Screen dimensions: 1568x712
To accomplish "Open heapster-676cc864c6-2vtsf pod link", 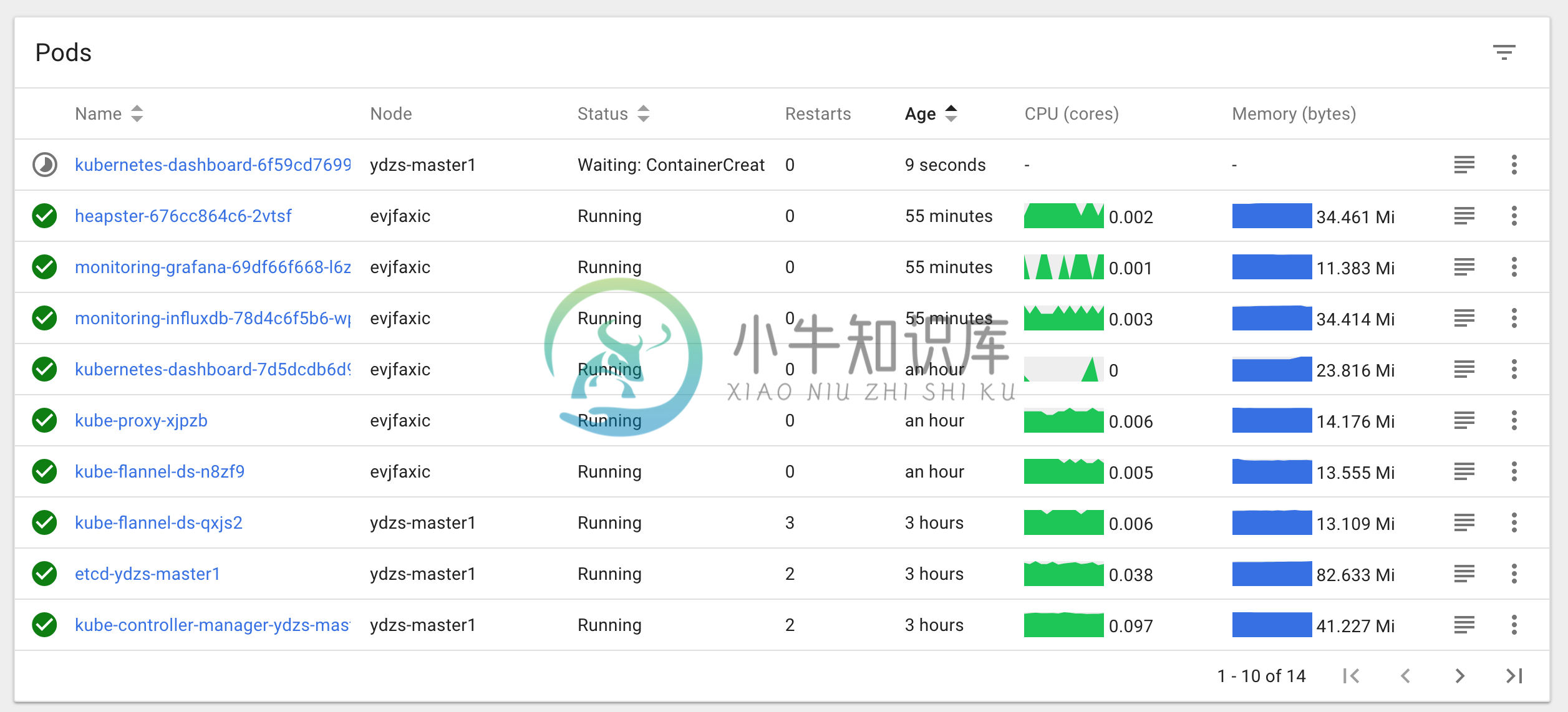I will click(x=183, y=216).
